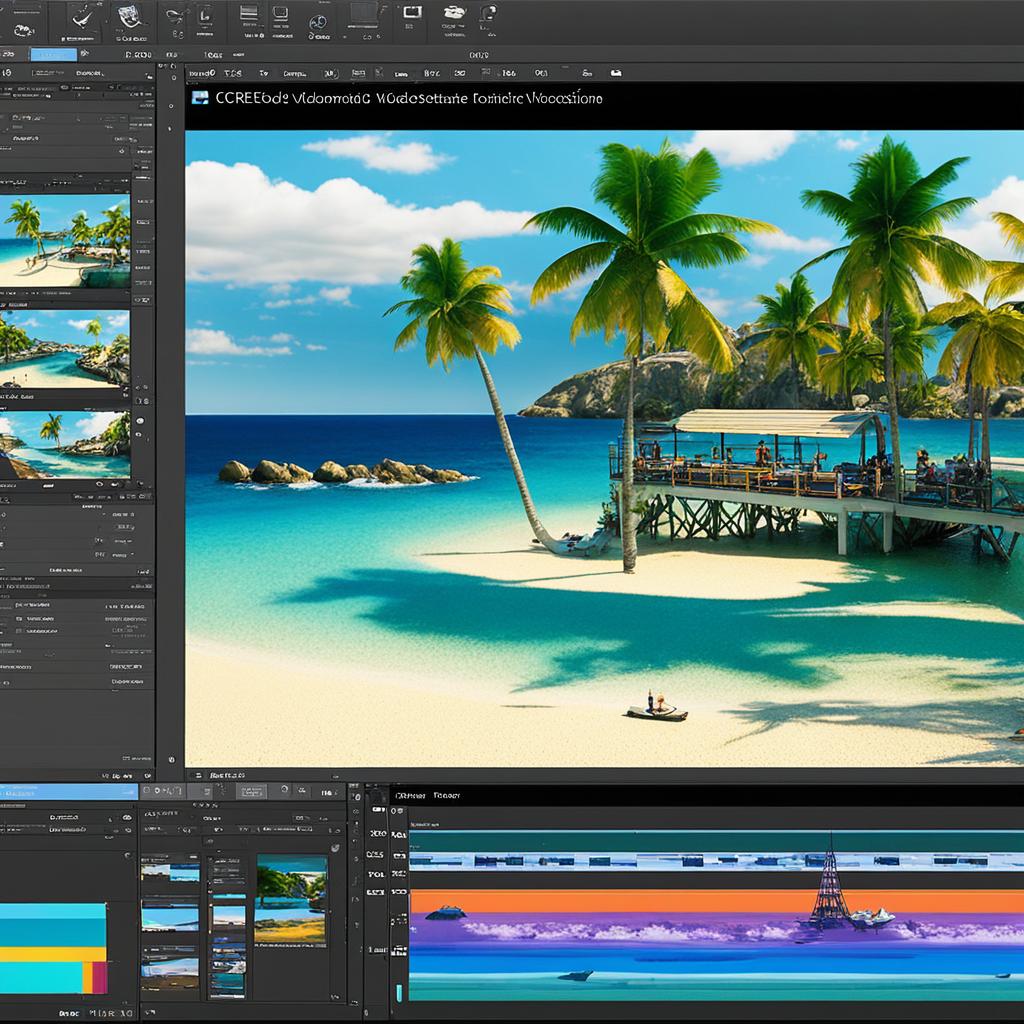Screen dimensions: 1024x1024
Task: Click the circular globe-like icon in top toolbar
Action: click(x=318, y=23)
